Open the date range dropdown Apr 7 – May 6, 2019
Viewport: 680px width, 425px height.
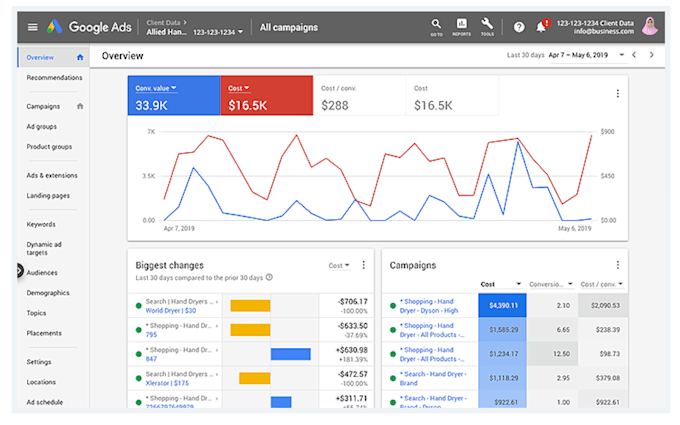coord(586,55)
